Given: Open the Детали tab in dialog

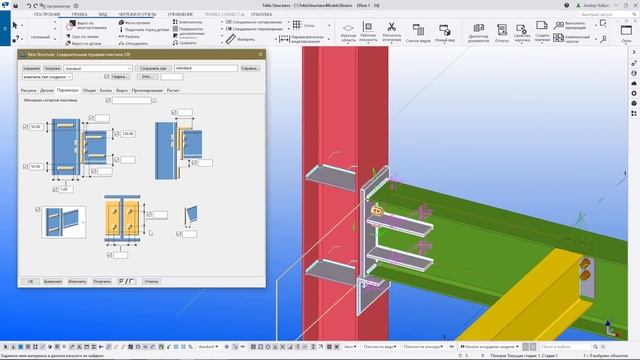Looking at the screenshot, I should point(47,90).
